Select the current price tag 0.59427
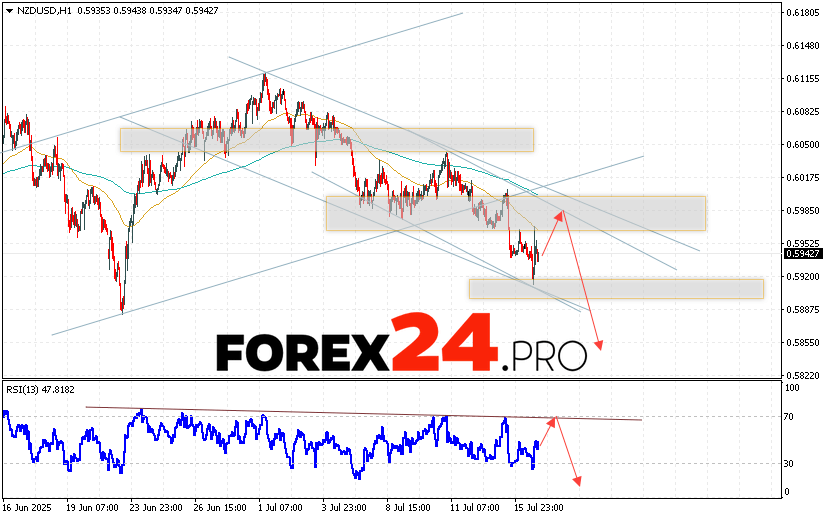 (802, 255)
